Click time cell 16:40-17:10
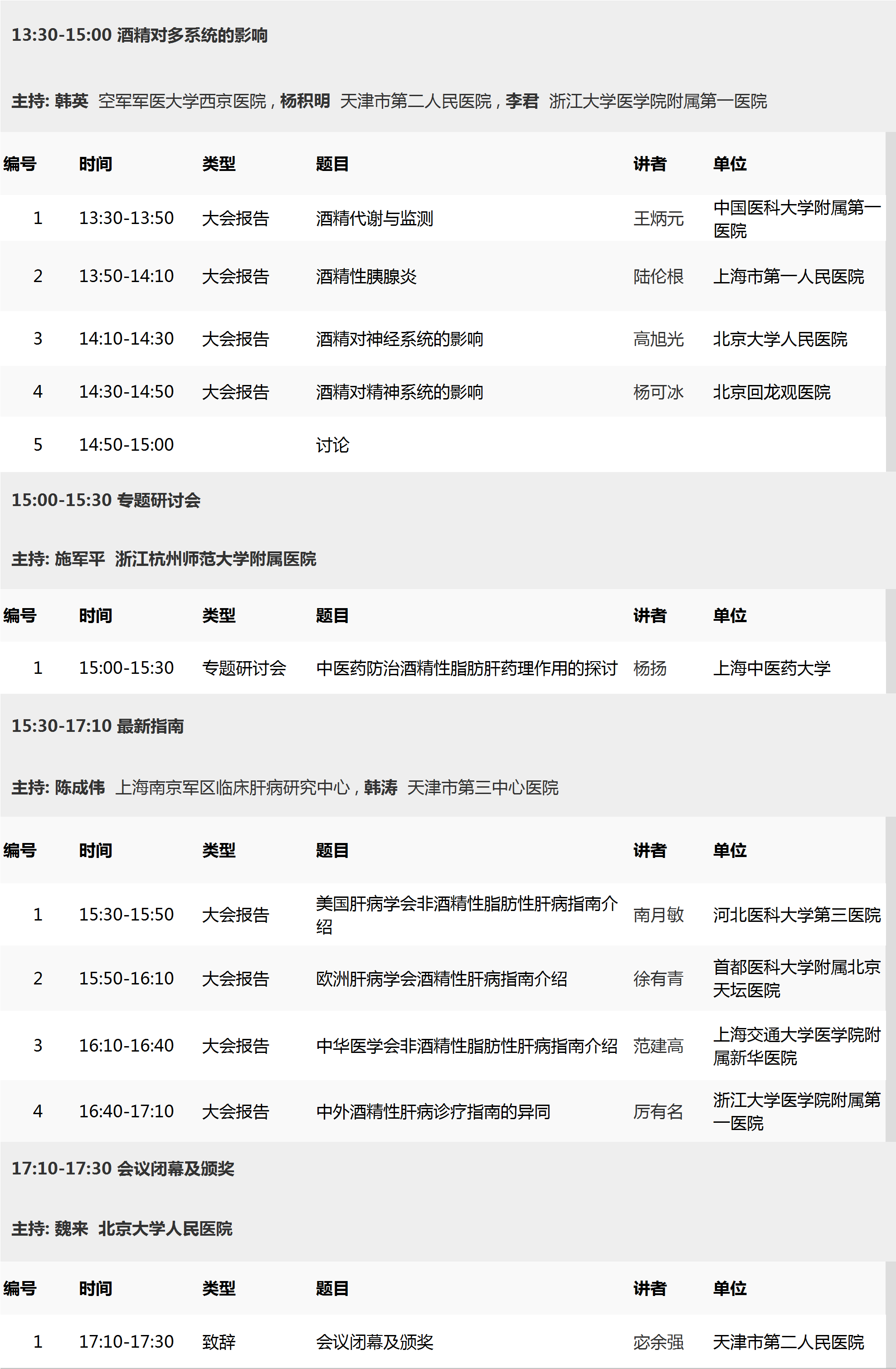 (126, 1111)
